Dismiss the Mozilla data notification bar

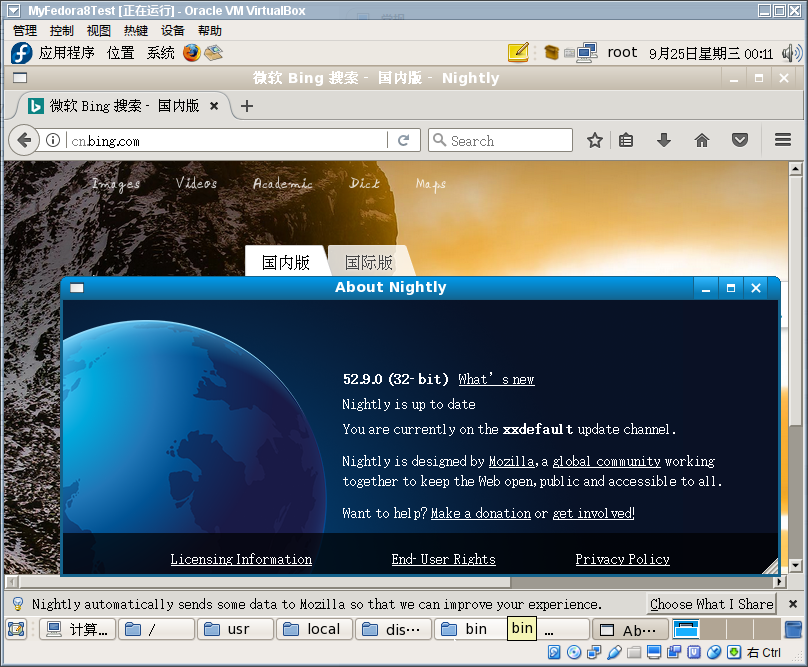[793, 604]
